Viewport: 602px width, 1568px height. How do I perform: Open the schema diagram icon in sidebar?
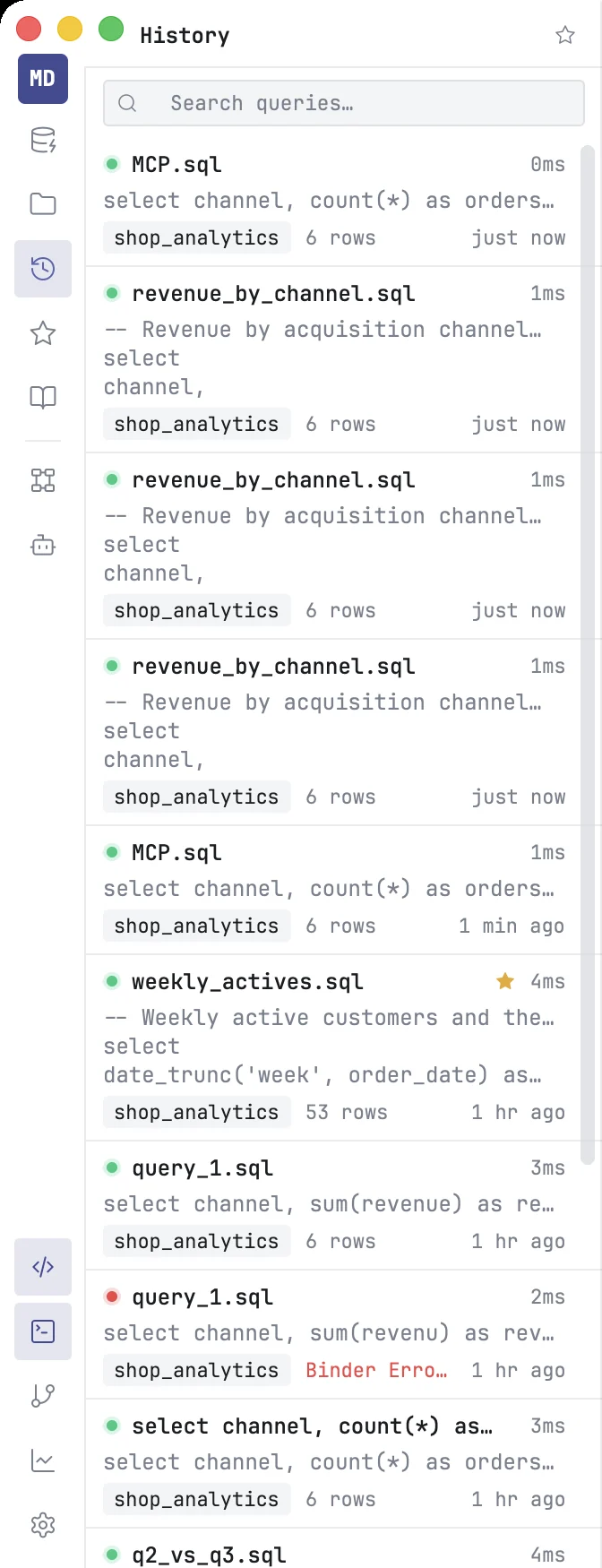(x=43, y=480)
